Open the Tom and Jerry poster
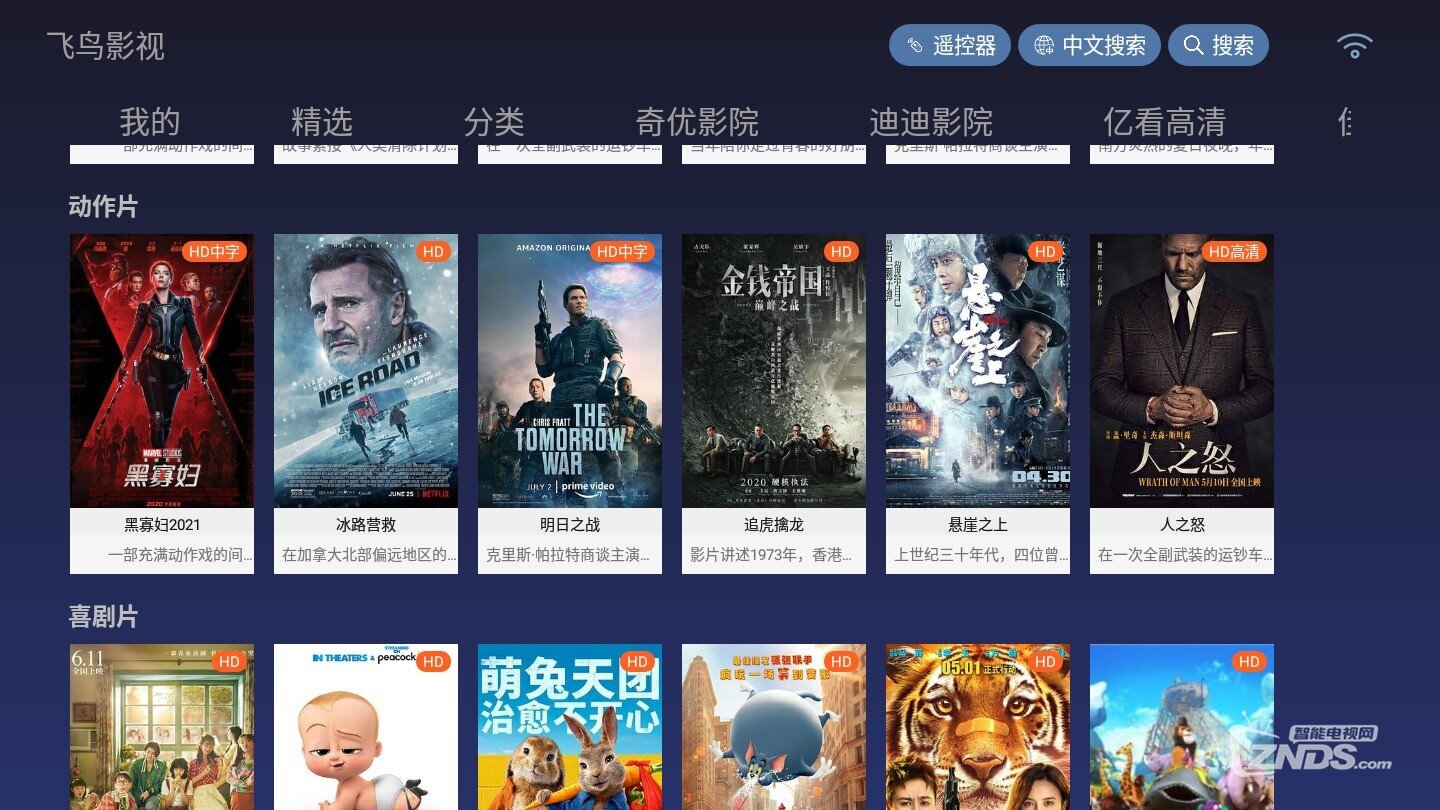The width and height of the screenshot is (1440, 810). [774, 727]
